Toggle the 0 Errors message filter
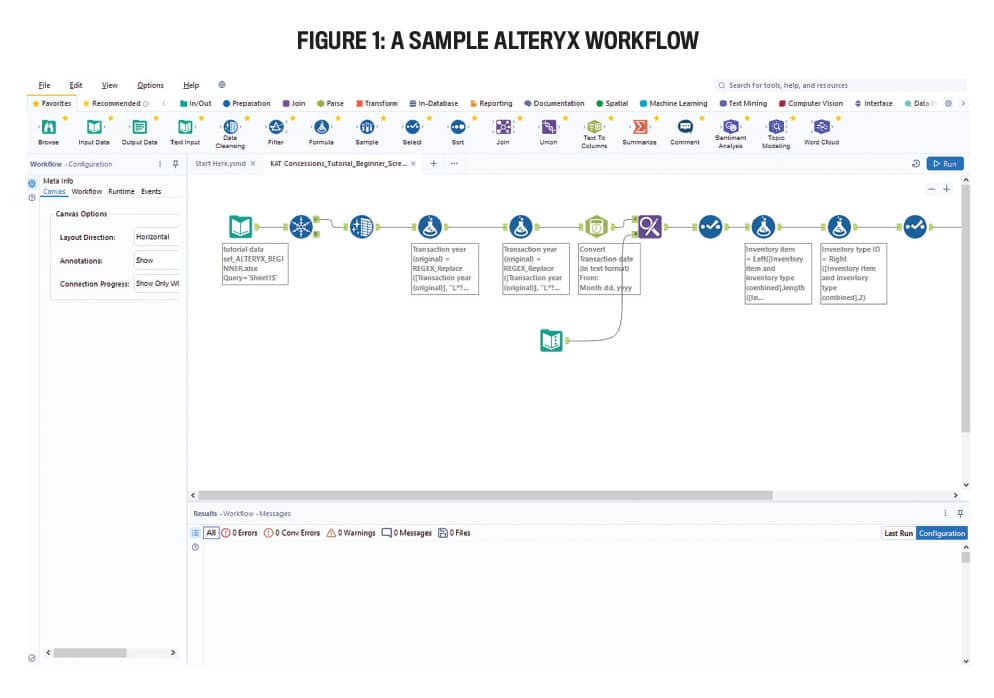Viewport: 994px width, 698px height. tap(240, 533)
